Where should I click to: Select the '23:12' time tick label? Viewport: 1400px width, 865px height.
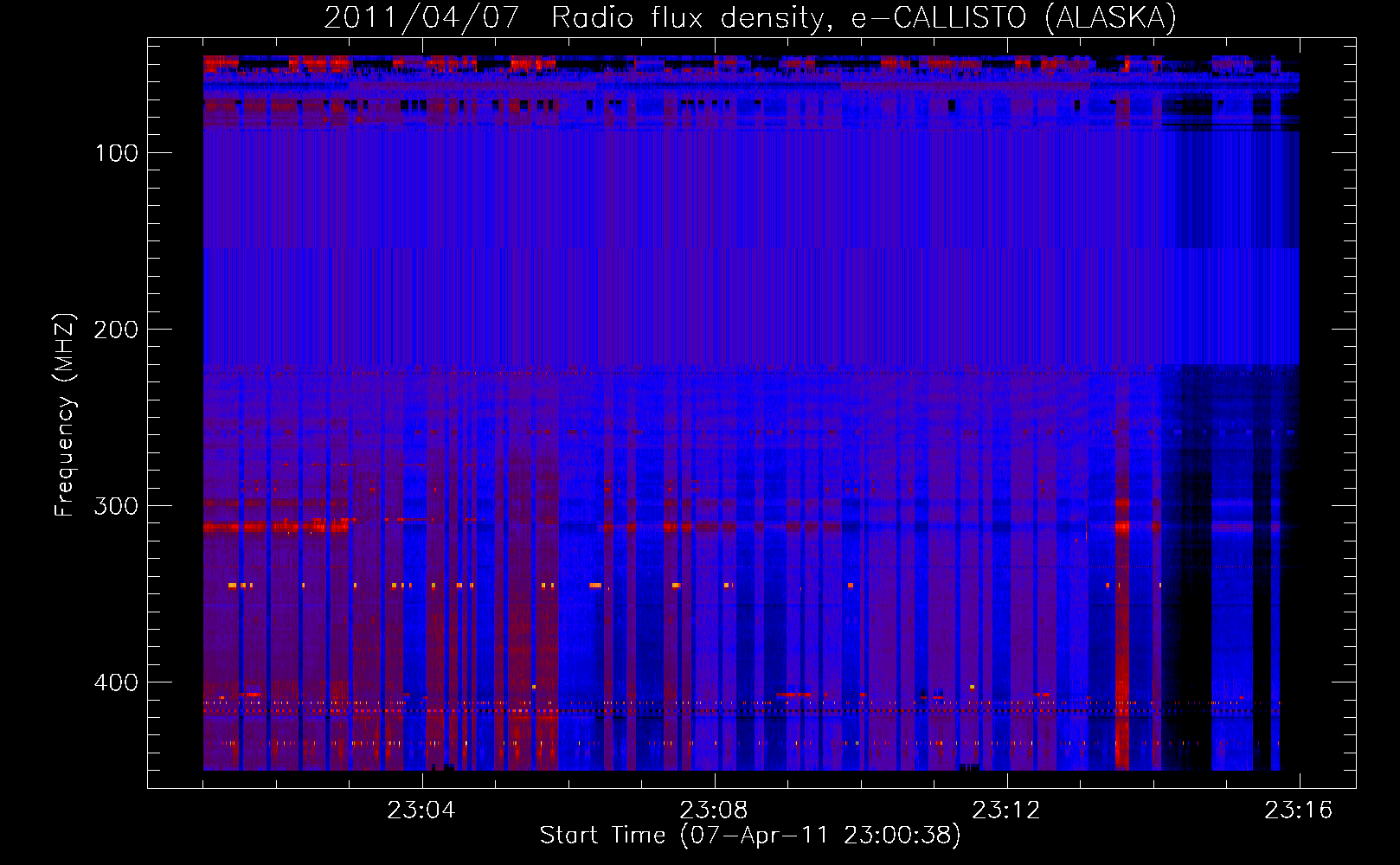[1006, 811]
